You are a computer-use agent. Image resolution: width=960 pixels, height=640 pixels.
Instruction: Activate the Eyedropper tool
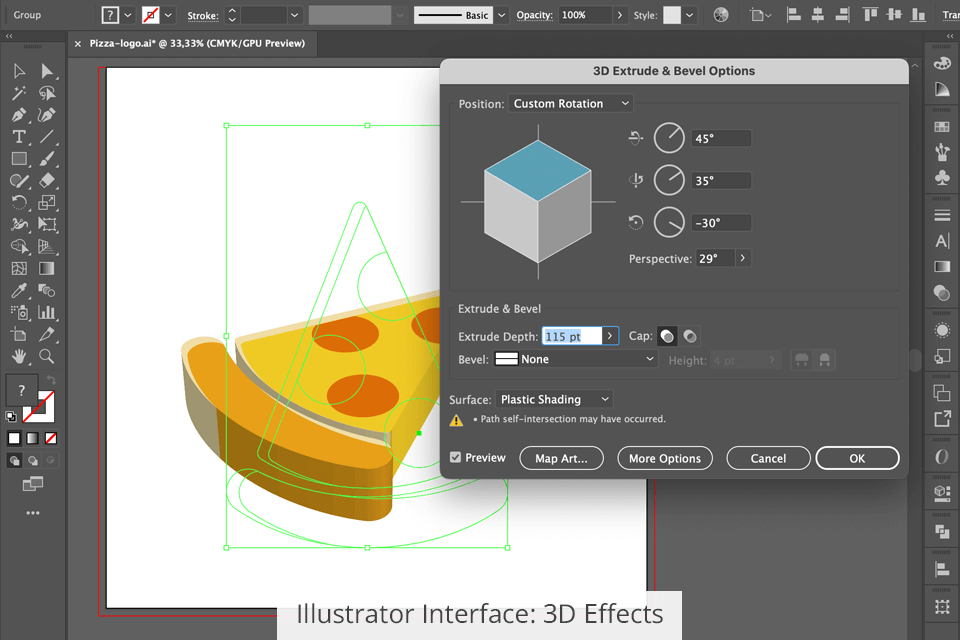(19, 291)
